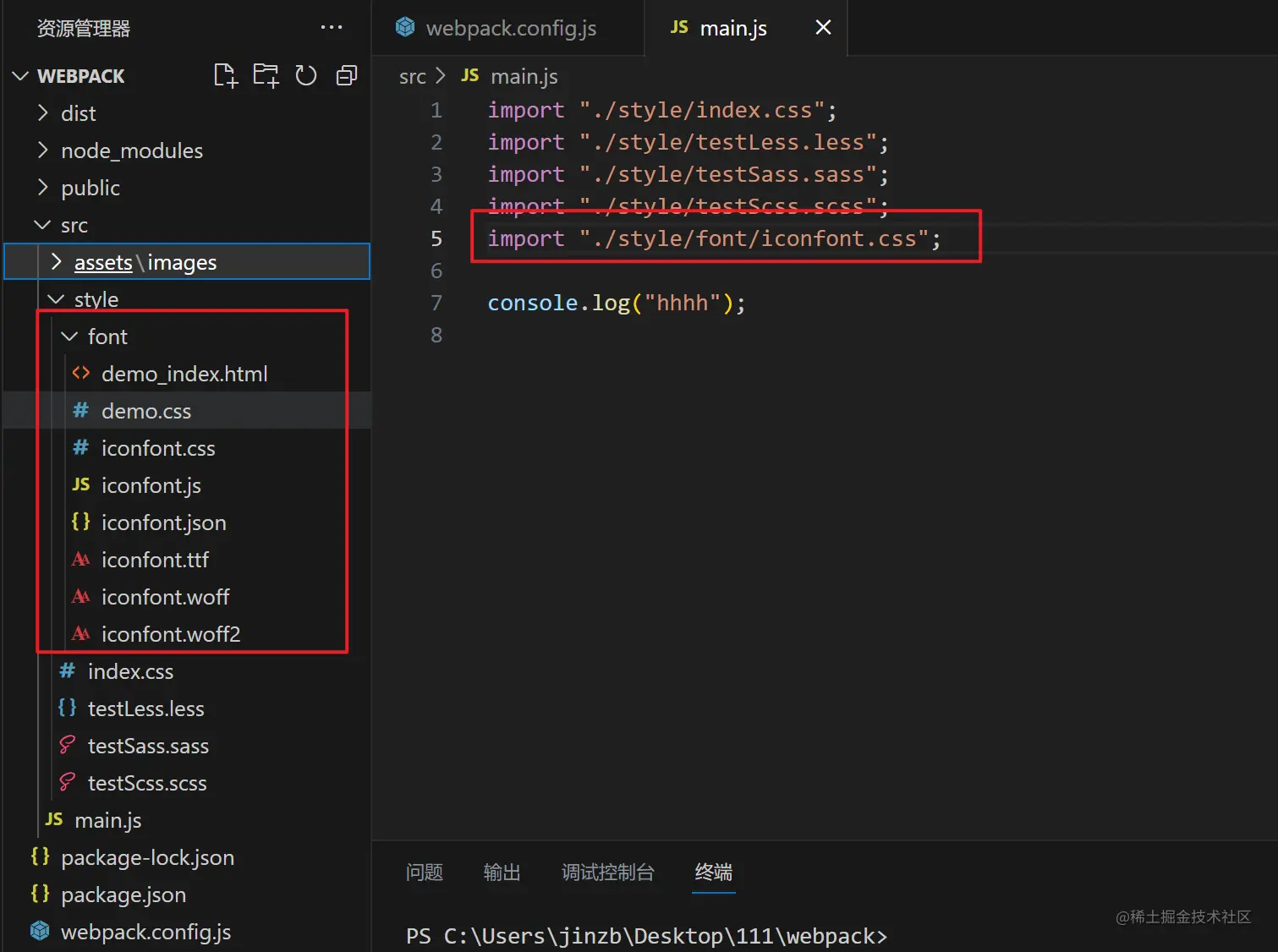
Task: Click the font icon beside iconfont.woff2
Action: 81,633
